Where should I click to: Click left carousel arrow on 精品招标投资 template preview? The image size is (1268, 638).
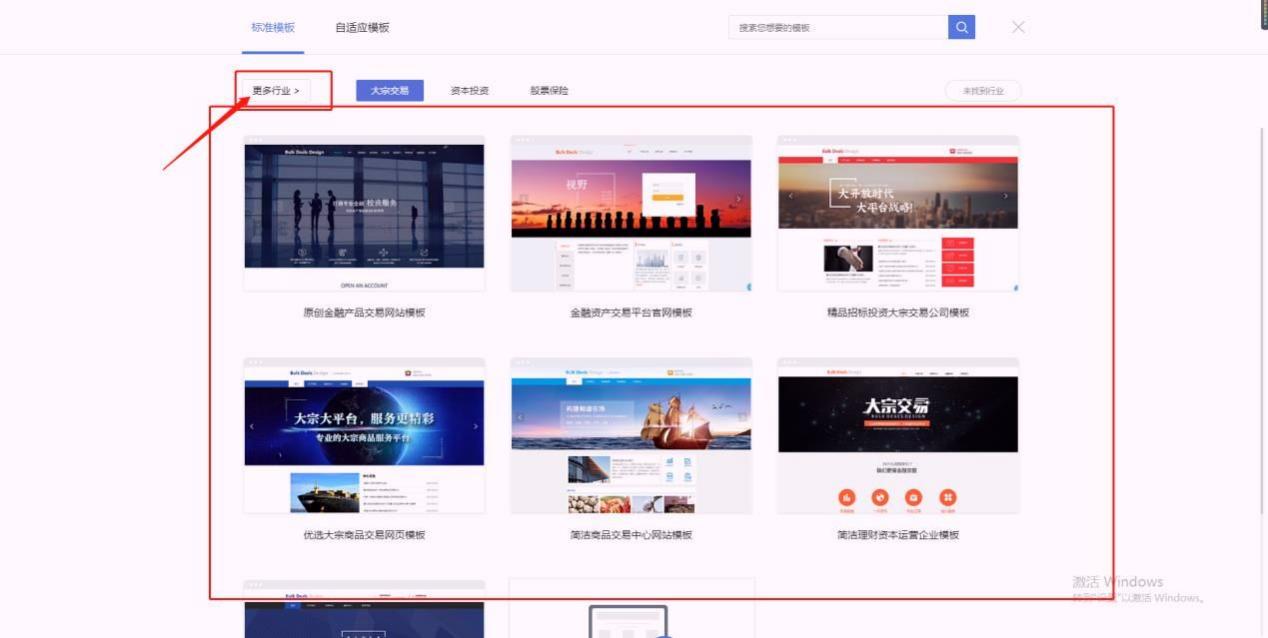click(x=788, y=196)
